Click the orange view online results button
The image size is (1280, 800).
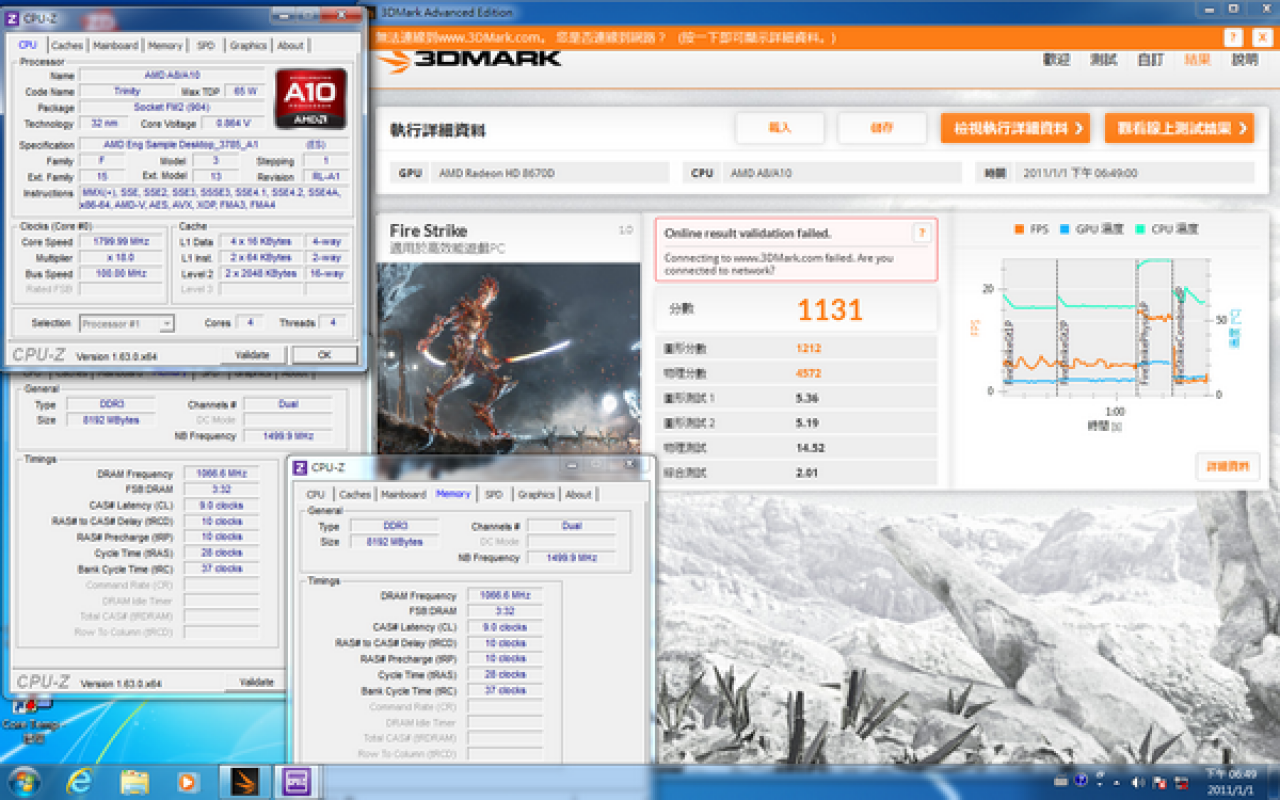1179,128
